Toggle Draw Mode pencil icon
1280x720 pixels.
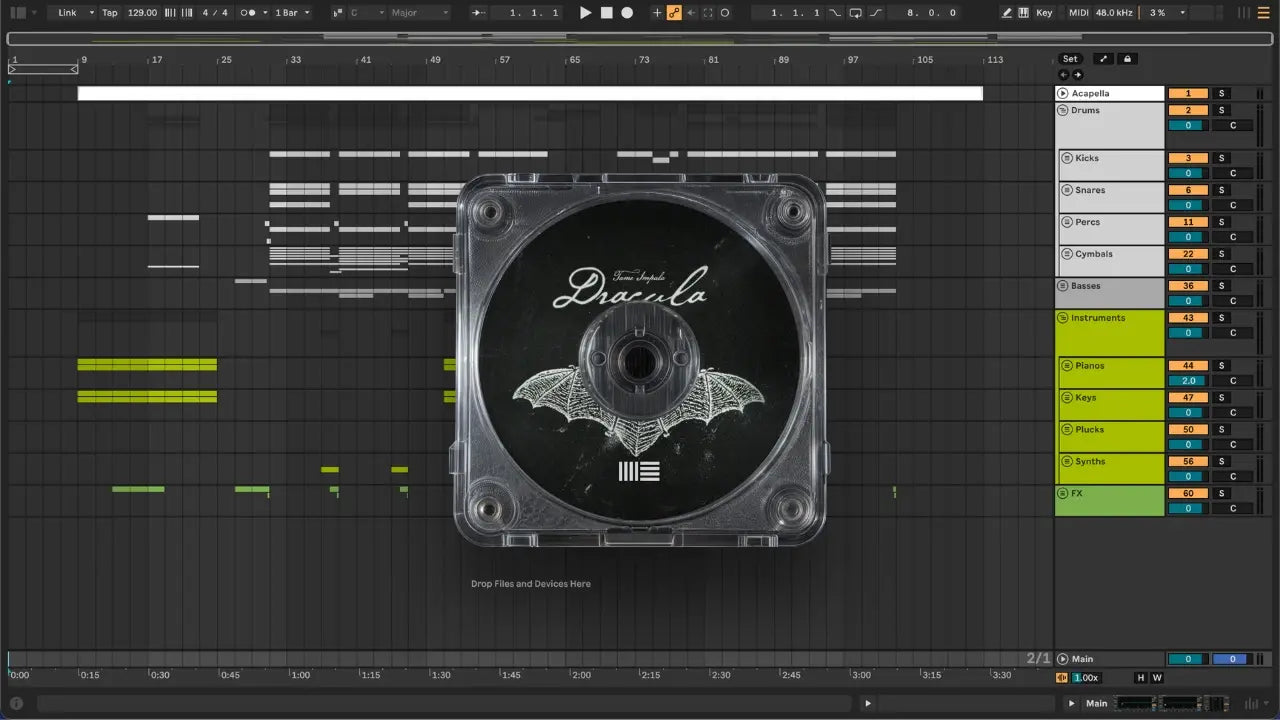(x=1007, y=13)
